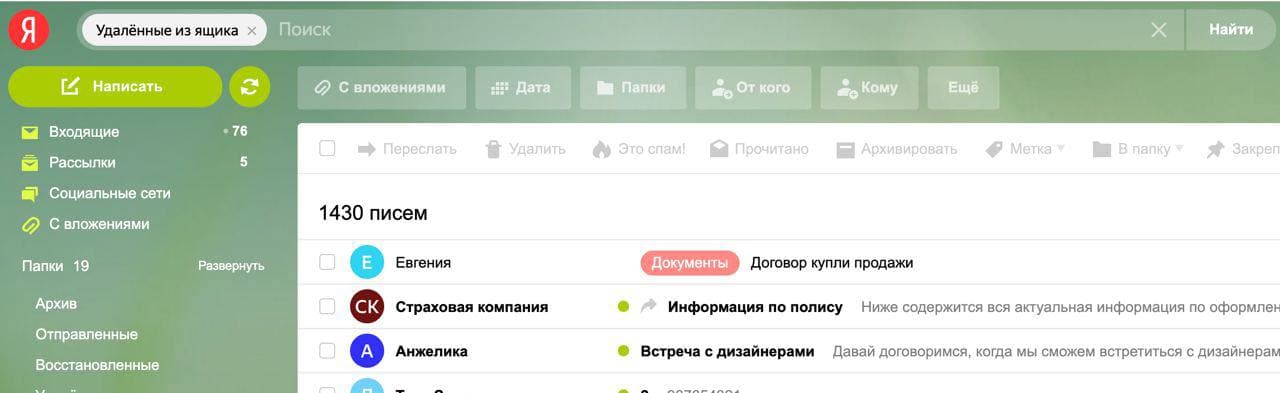1280x393 pixels.
Task: Clear the search field with the X icon
Action: (x=1159, y=30)
